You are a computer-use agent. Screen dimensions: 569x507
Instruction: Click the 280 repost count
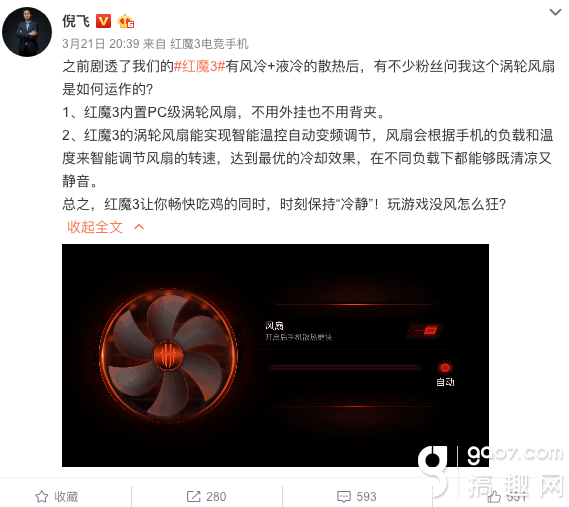click(216, 496)
